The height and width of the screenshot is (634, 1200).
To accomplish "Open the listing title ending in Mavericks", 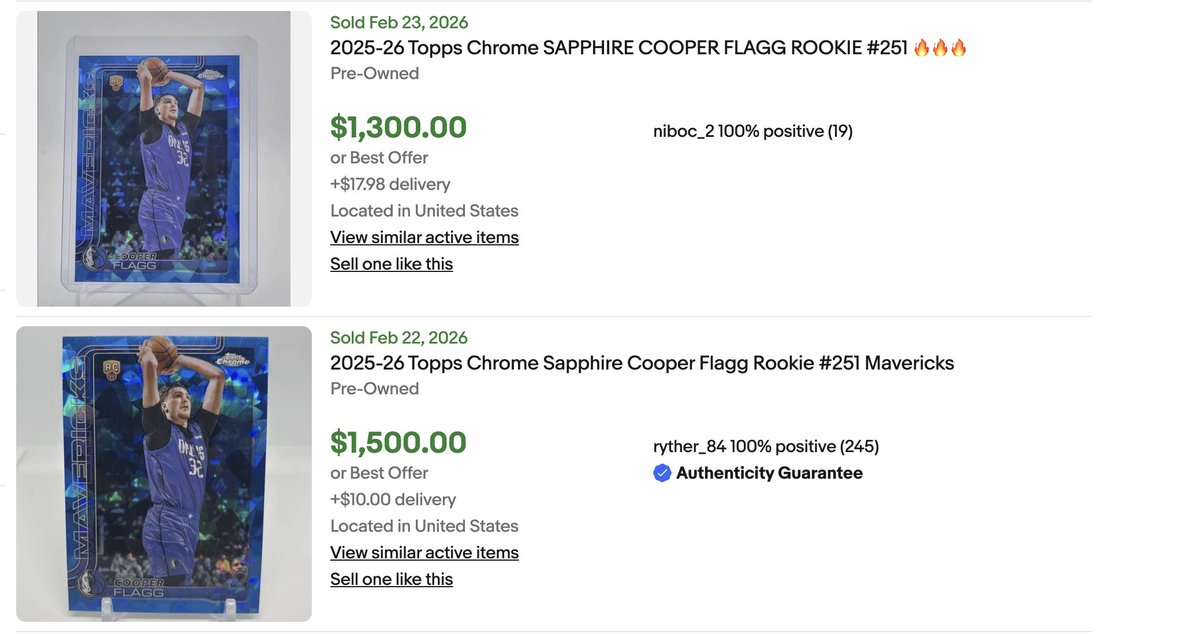I will (642, 363).
